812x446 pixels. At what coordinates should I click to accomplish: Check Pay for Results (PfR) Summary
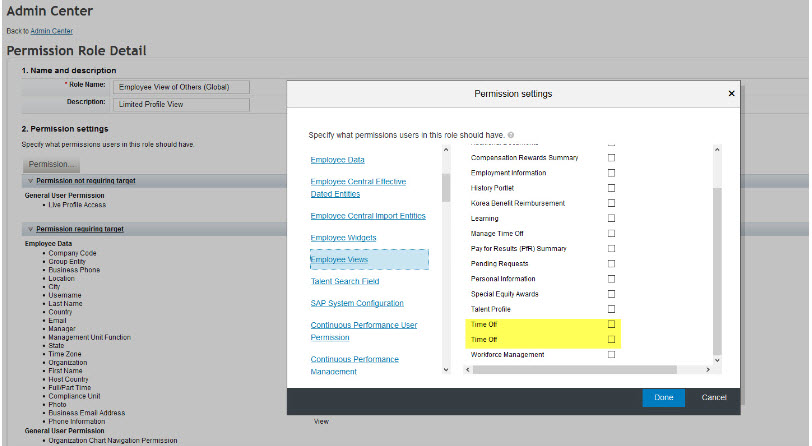point(611,249)
